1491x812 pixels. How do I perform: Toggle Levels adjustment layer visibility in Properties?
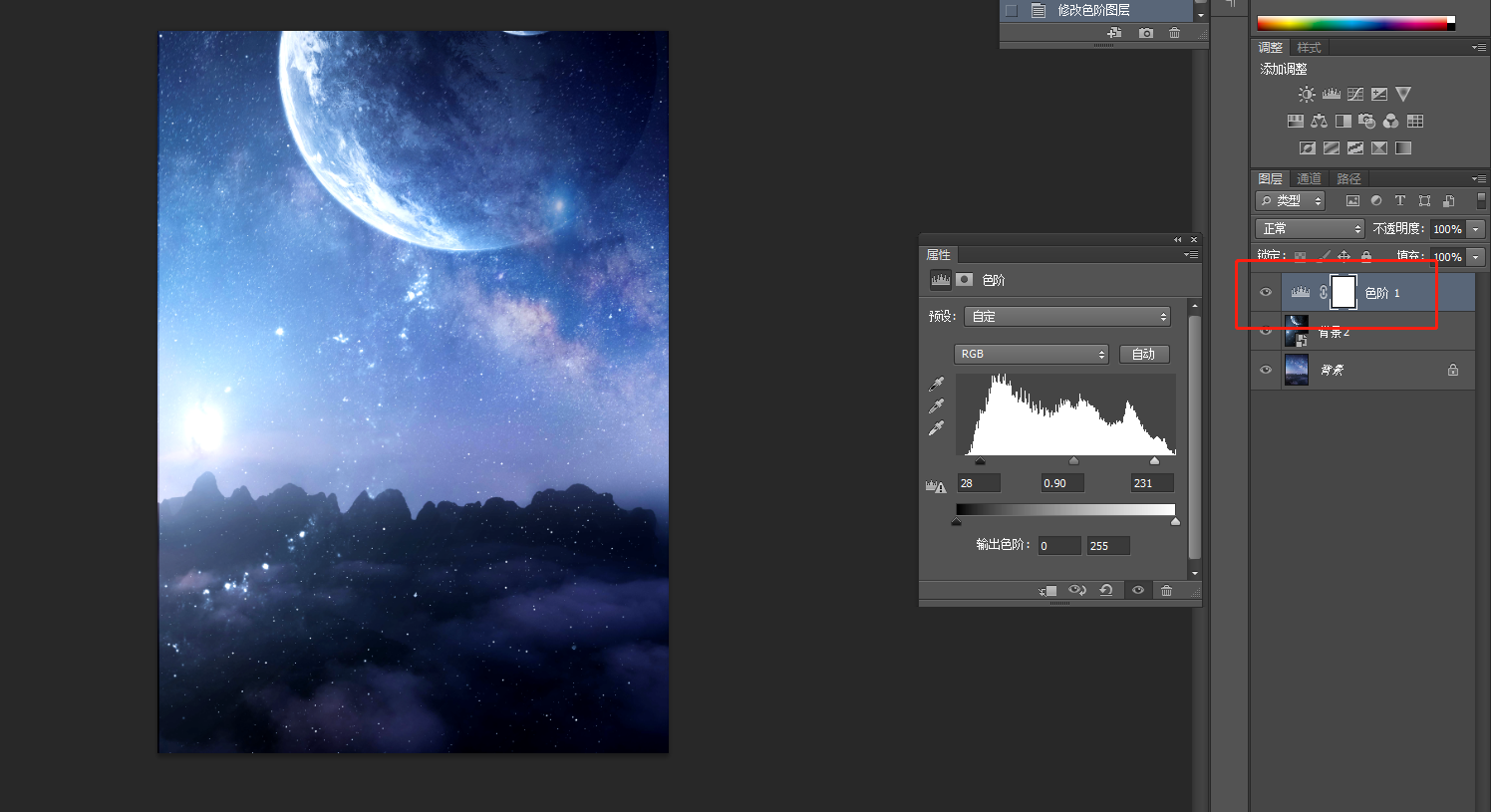tap(1137, 590)
